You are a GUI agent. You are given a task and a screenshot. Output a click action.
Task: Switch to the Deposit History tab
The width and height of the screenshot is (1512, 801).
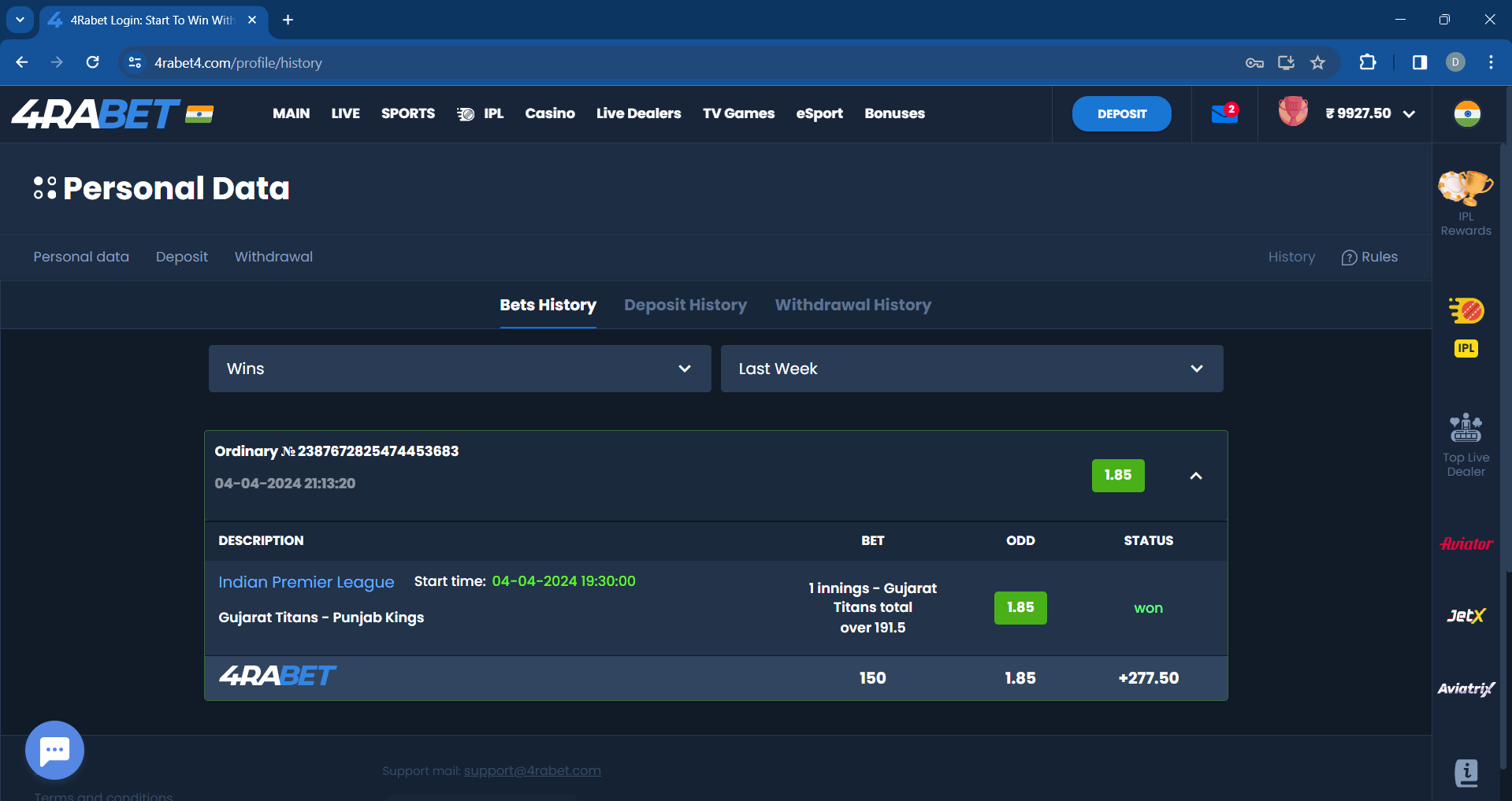tap(685, 305)
